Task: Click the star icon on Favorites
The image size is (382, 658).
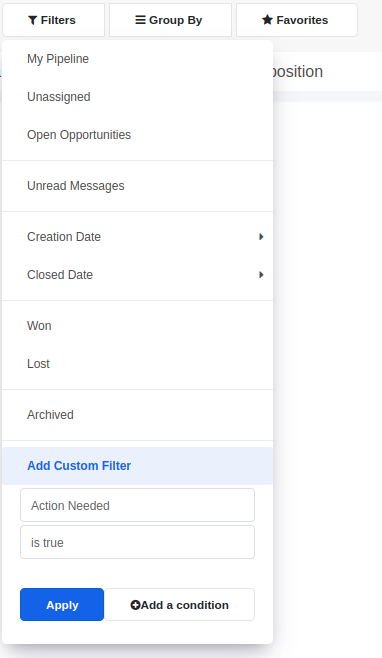Action: [267, 20]
